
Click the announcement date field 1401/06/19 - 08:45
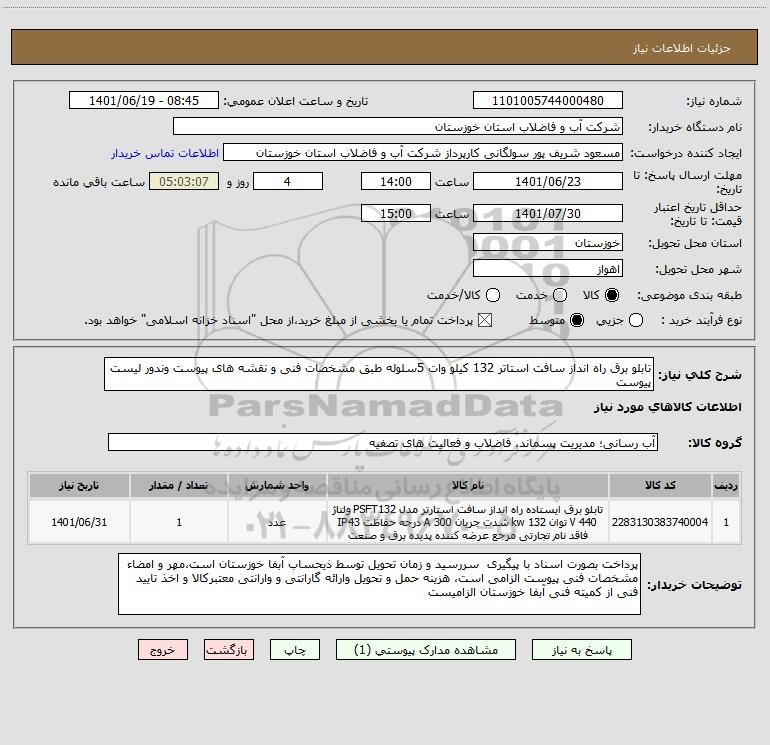tap(144, 100)
